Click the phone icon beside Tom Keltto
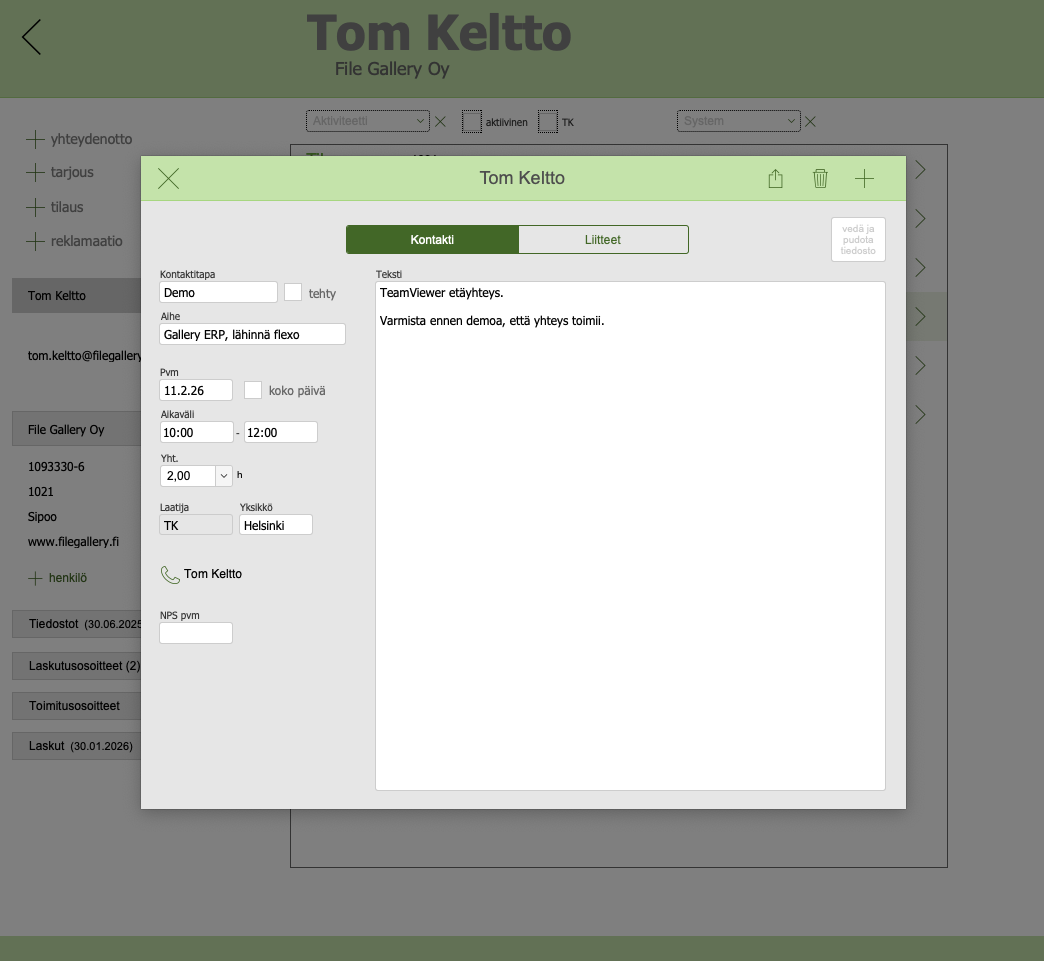The height and width of the screenshot is (961, 1044). tap(169, 575)
